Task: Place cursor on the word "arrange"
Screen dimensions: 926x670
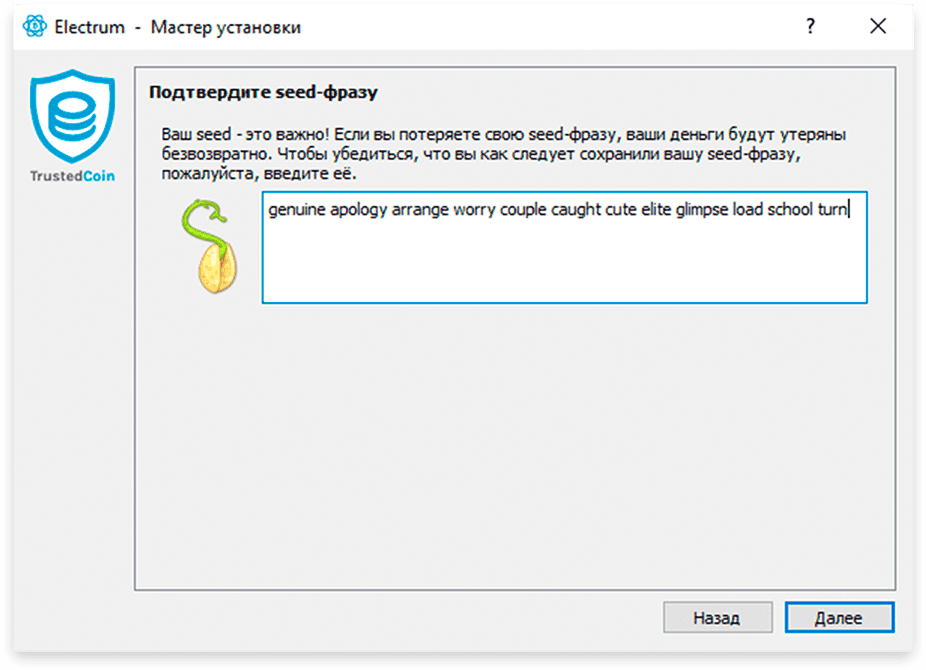Action: pyautogui.click(x=420, y=210)
